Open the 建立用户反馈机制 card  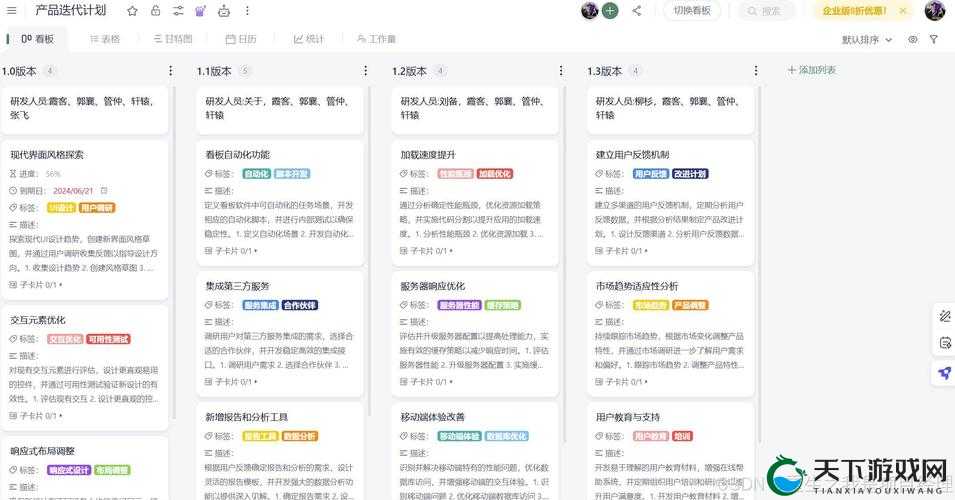pyautogui.click(x=671, y=203)
